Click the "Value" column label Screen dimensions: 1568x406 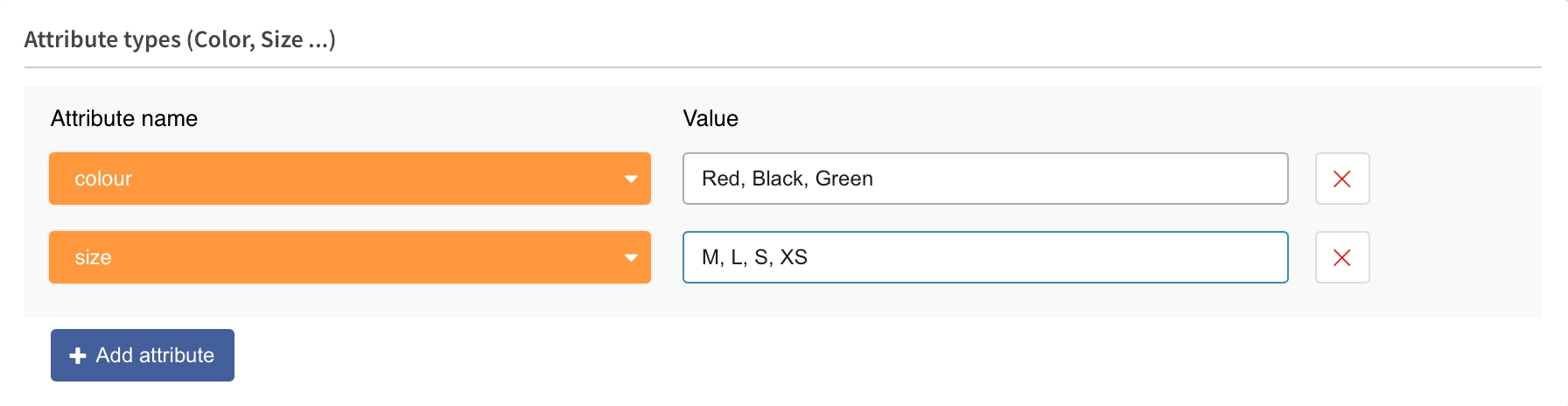[x=710, y=118]
